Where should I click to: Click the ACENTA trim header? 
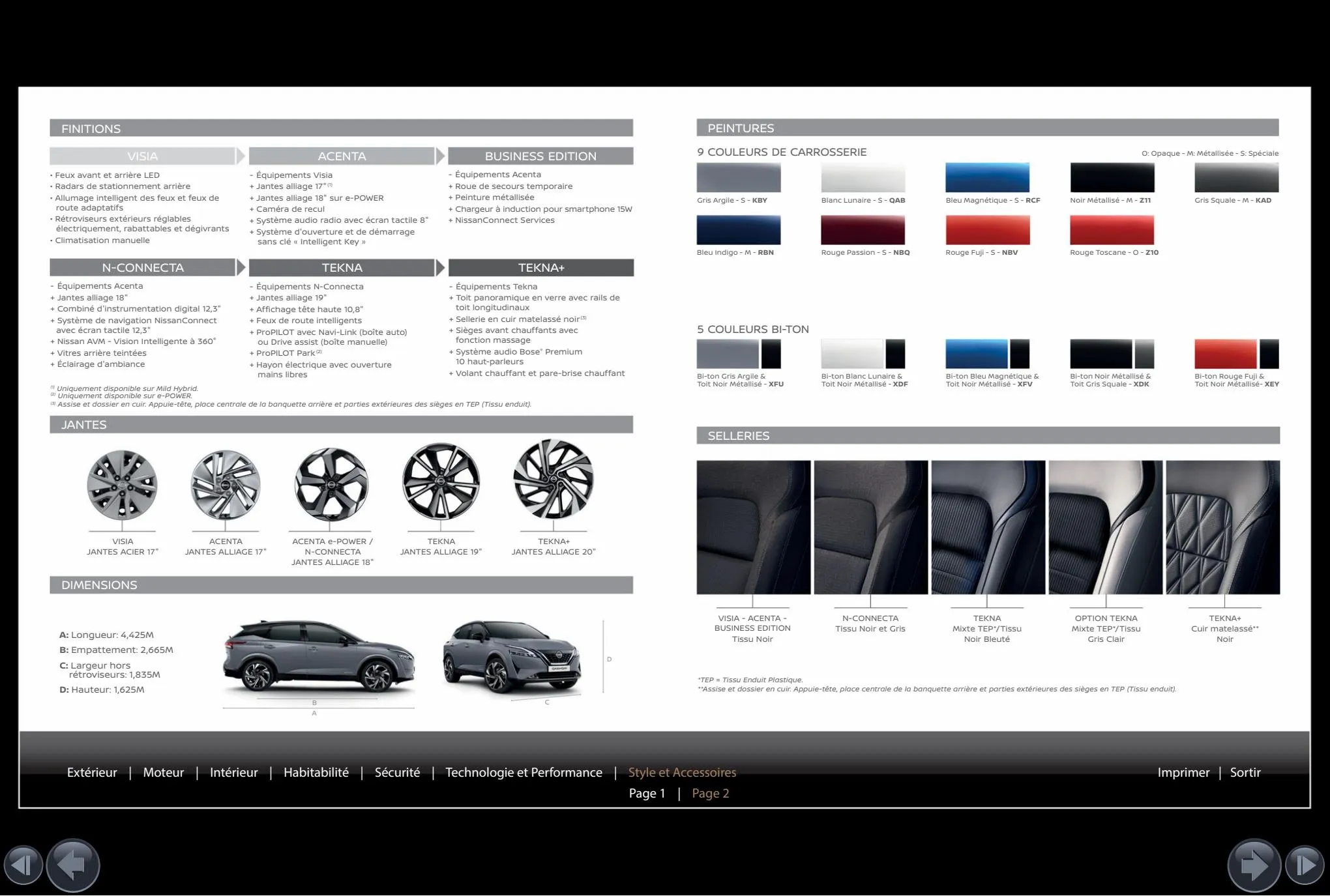342,156
